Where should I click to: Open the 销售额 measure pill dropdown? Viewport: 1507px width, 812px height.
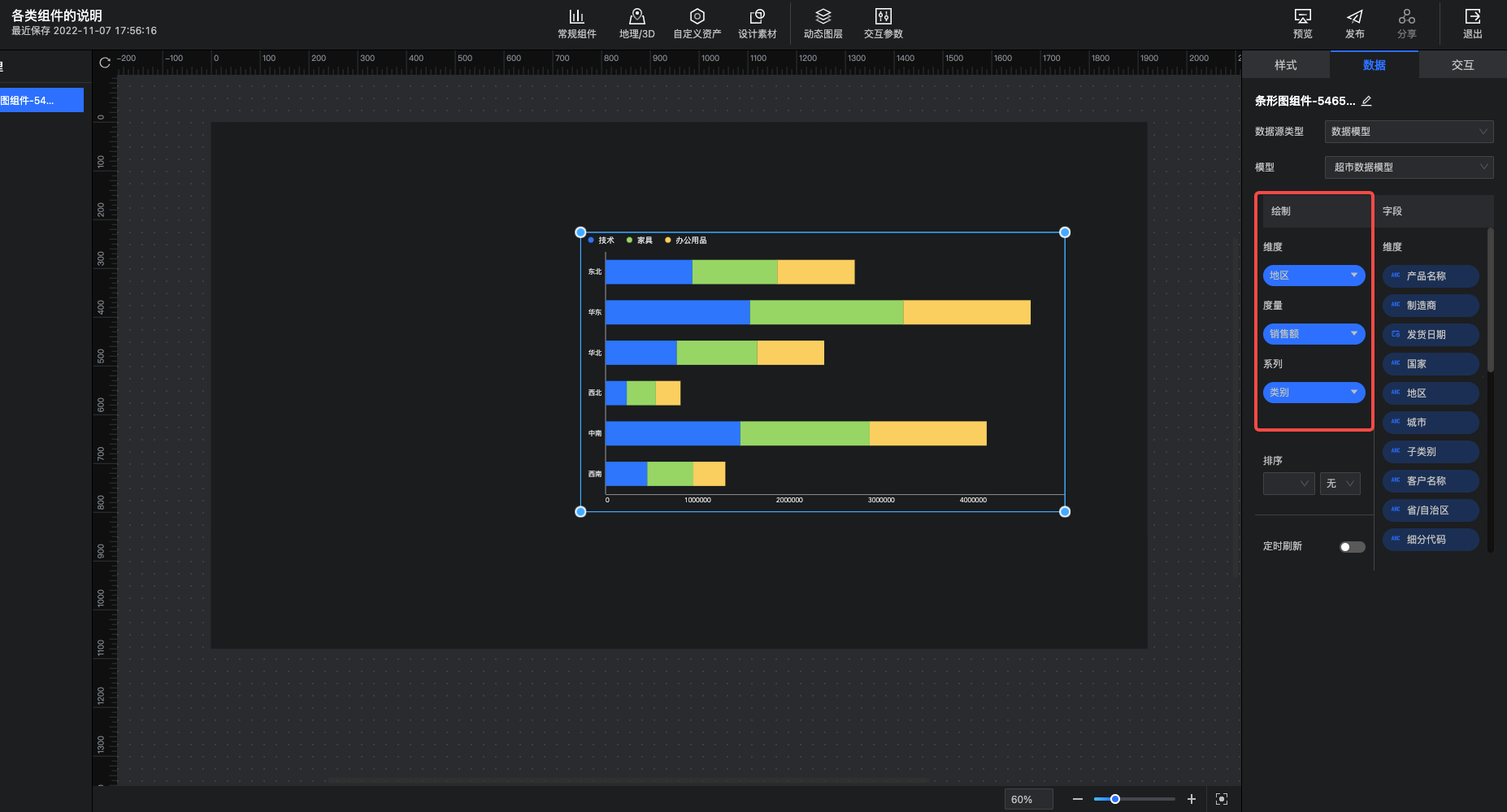tap(1314, 334)
